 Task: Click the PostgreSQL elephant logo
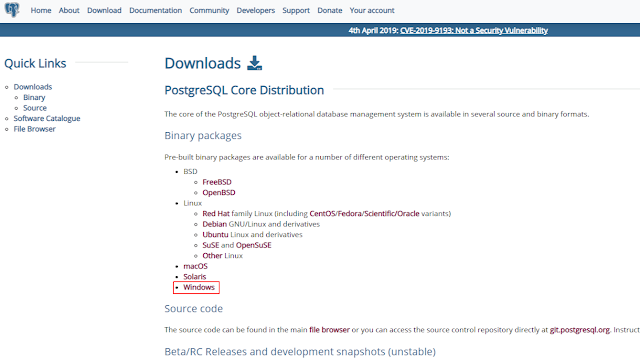point(12,9)
